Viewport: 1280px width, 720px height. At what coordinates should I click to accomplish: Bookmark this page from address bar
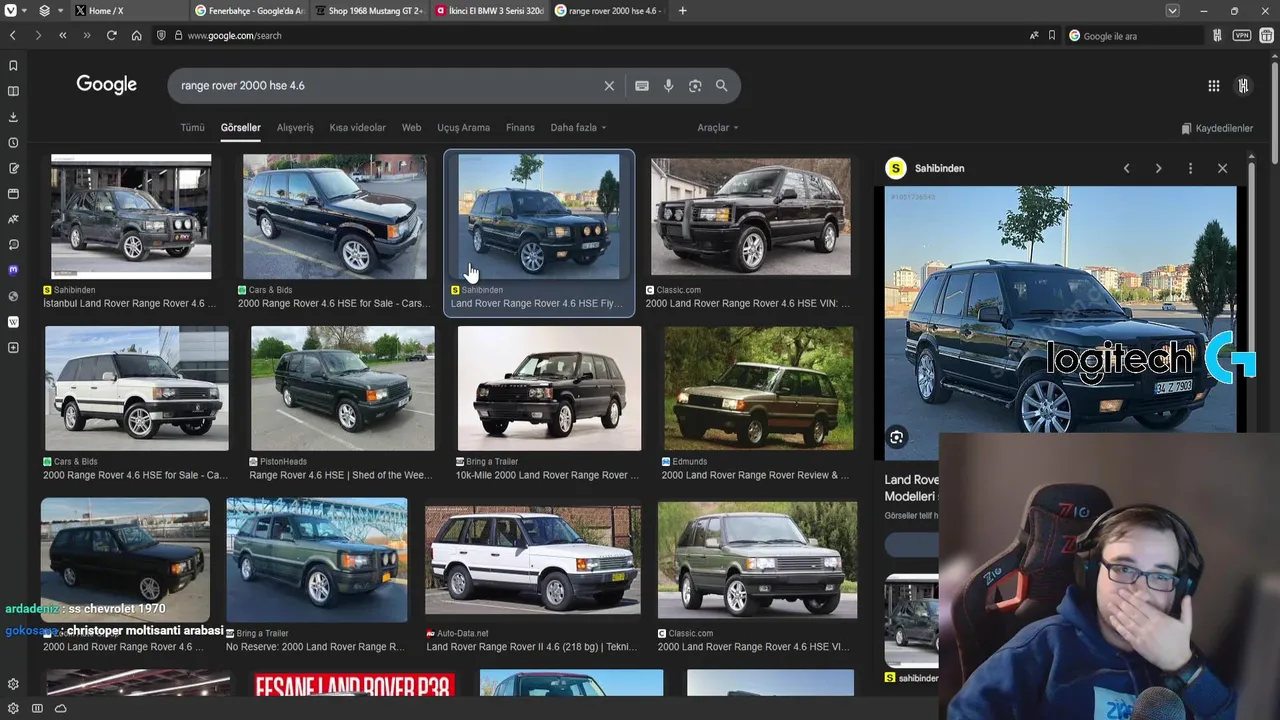[x=1052, y=35]
